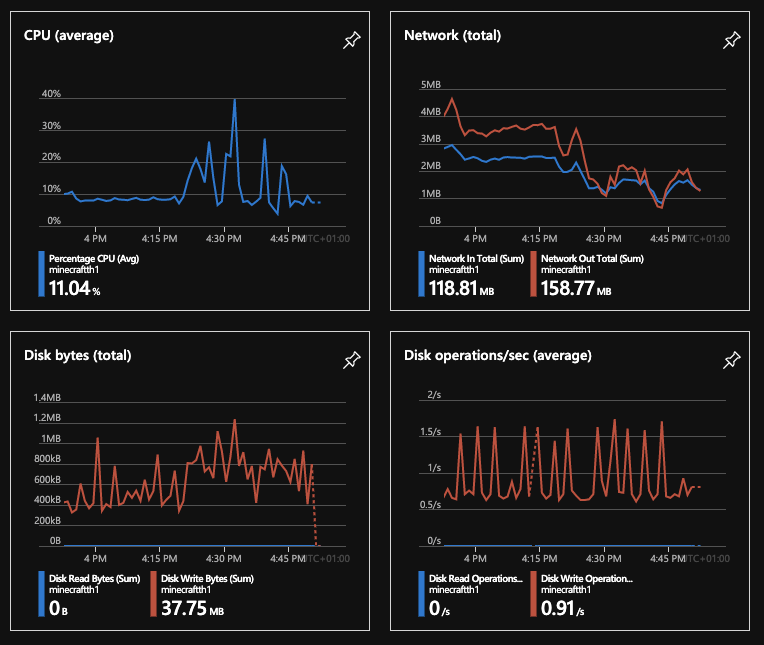
Task: Pin the CPU (average) chart
Action: (352, 40)
